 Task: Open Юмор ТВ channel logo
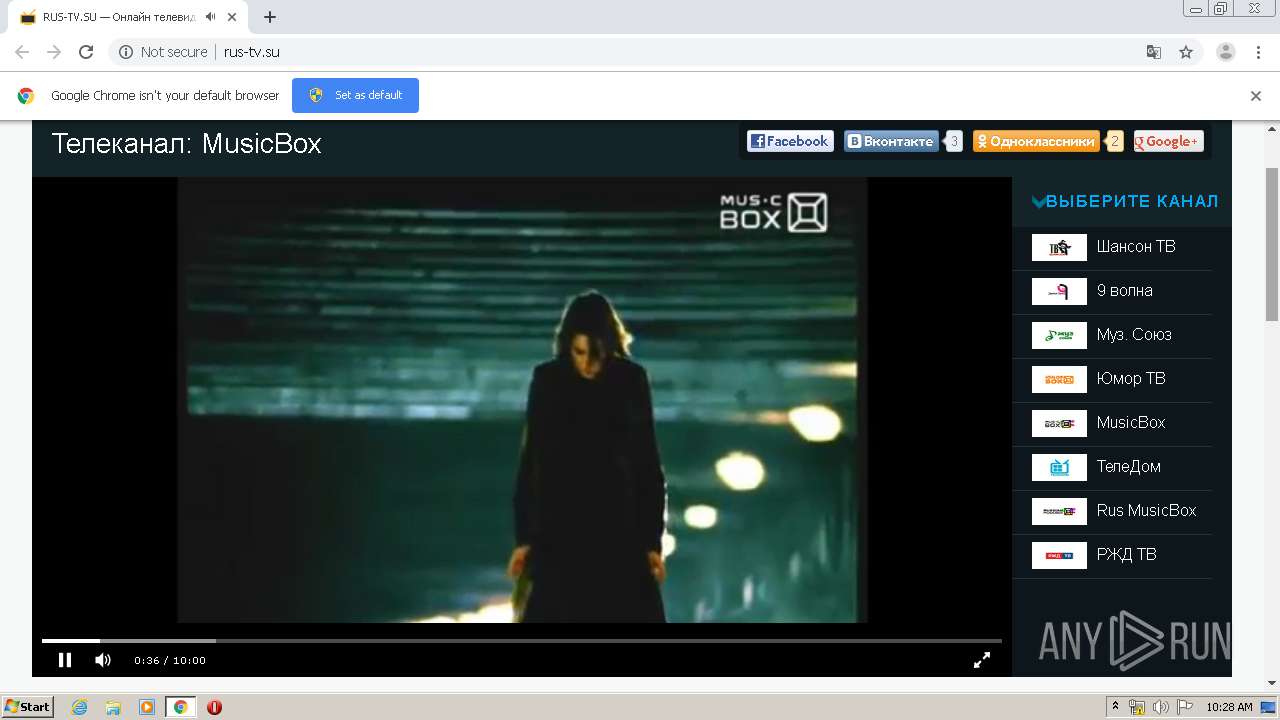pos(1059,379)
